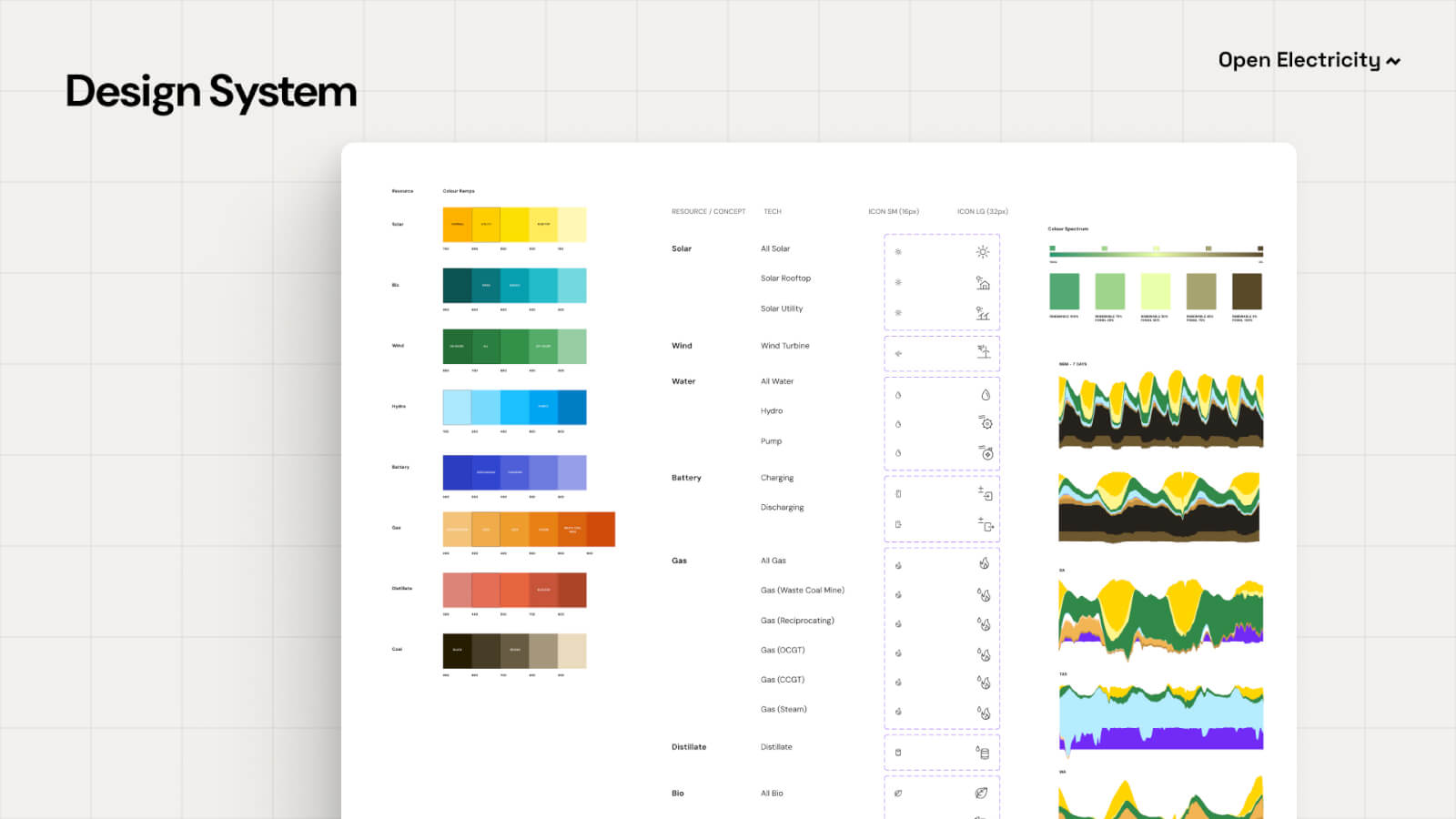This screenshot has width=1456, height=819.
Task: Select the large battery Charging icon
Action: point(986,494)
